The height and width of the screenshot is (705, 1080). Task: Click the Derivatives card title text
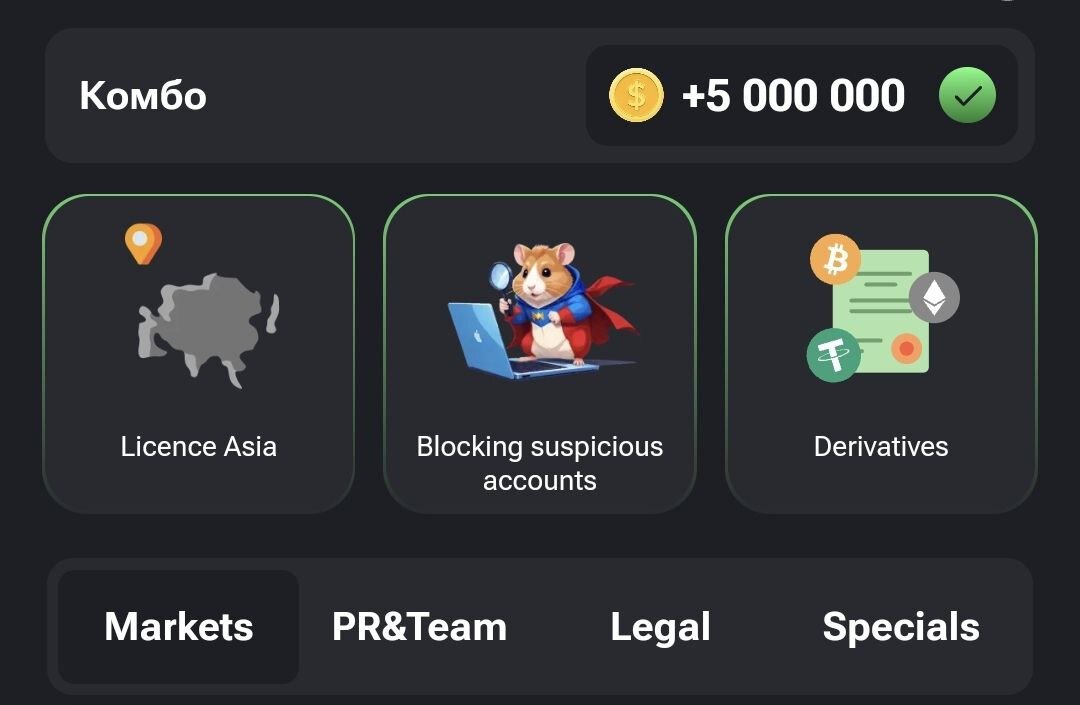881,446
